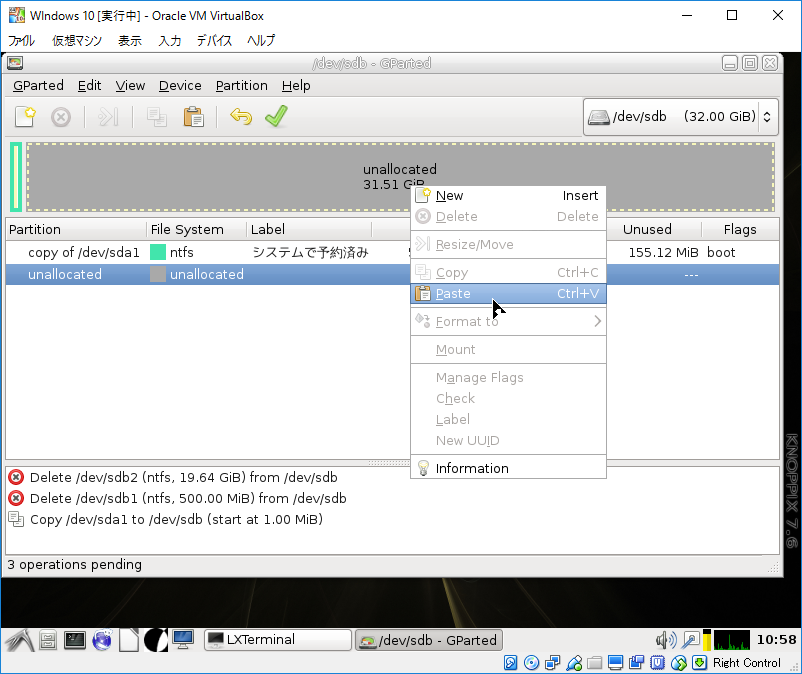Open the デバイス menu of VirtualBox
This screenshot has height=674, width=802.
214,40
